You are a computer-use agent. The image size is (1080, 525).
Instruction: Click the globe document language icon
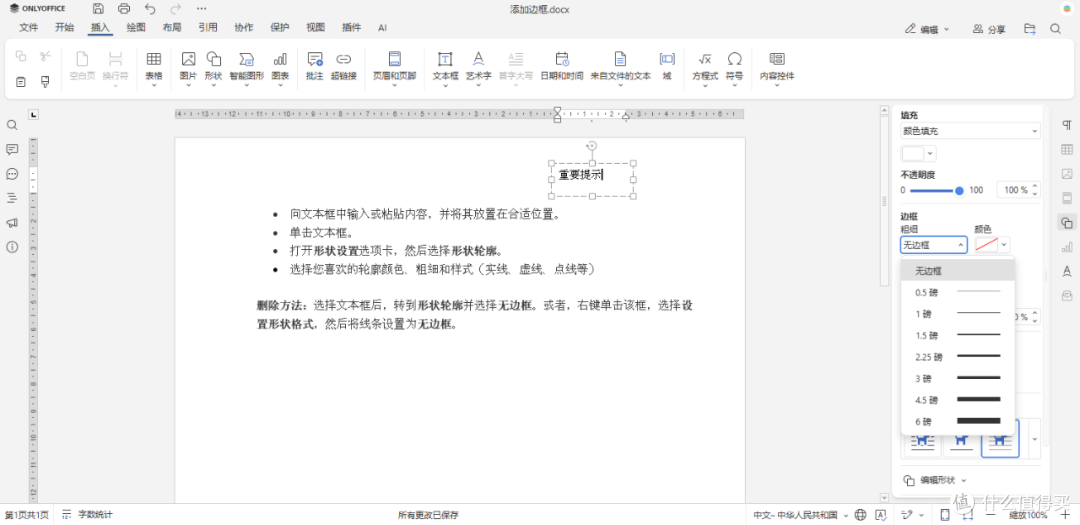pyautogui.click(x=860, y=515)
